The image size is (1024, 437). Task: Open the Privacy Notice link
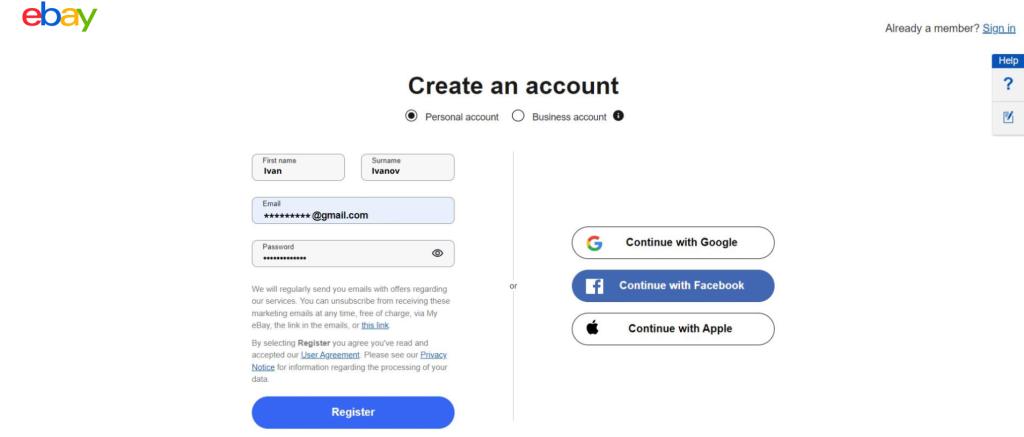pos(349,361)
